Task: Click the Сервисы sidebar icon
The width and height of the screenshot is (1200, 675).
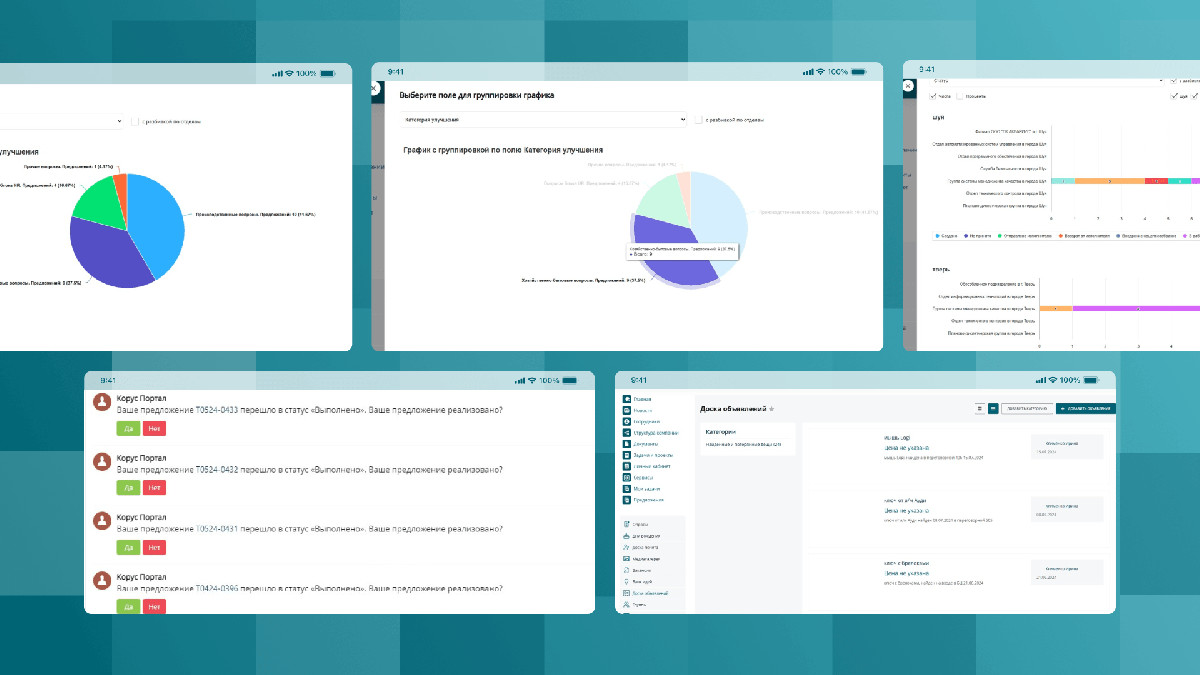Action: pos(627,477)
